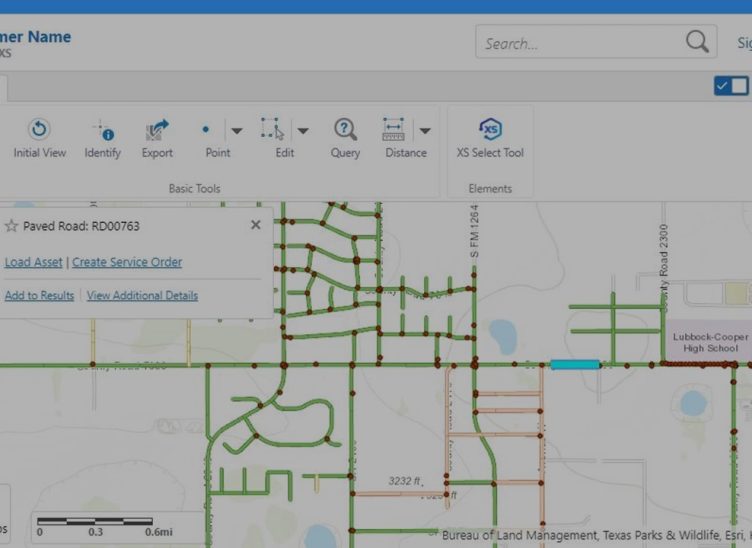The height and width of the screenshot is (548, 752).
Task: Choose the Edit tool icon
Action: point(272,130)
